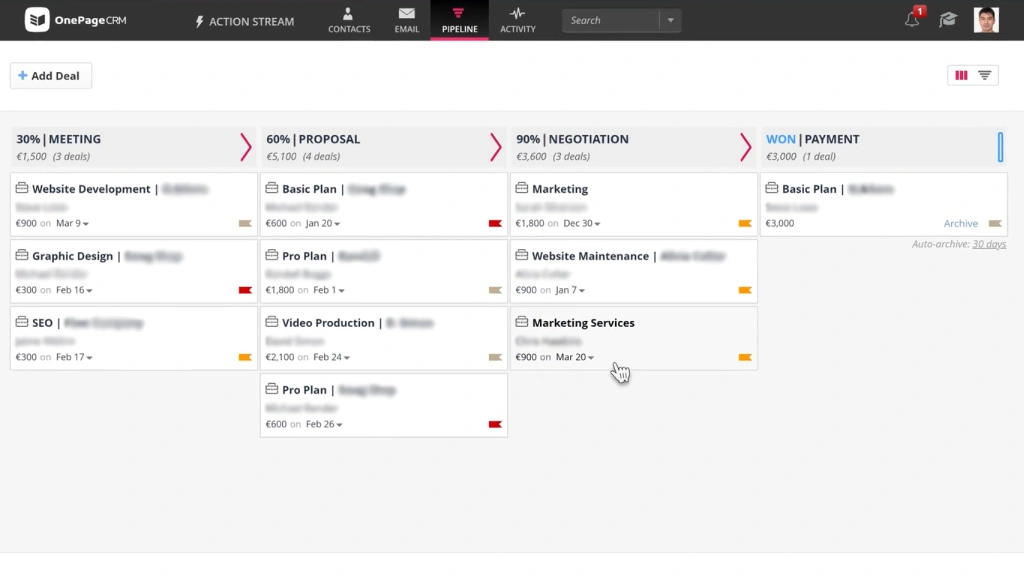Click the flag on Website Development deal
This screenshot has height=576, width=1024.
click(x=245, y=223)
